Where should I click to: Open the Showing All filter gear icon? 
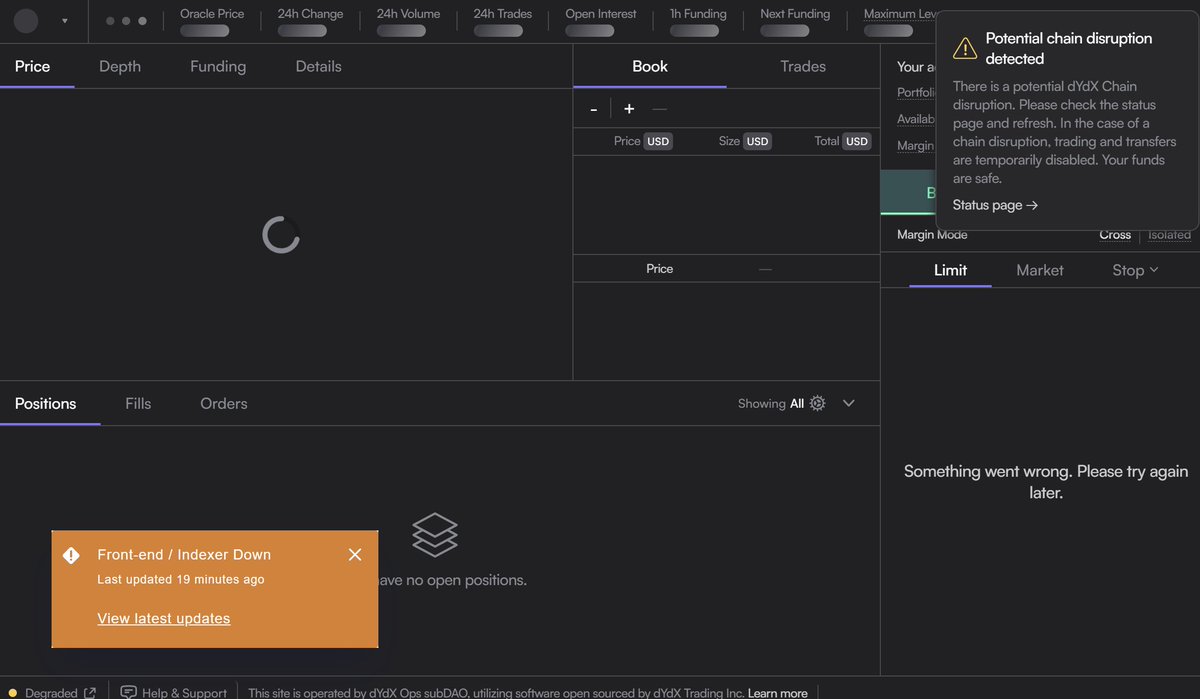817,403
